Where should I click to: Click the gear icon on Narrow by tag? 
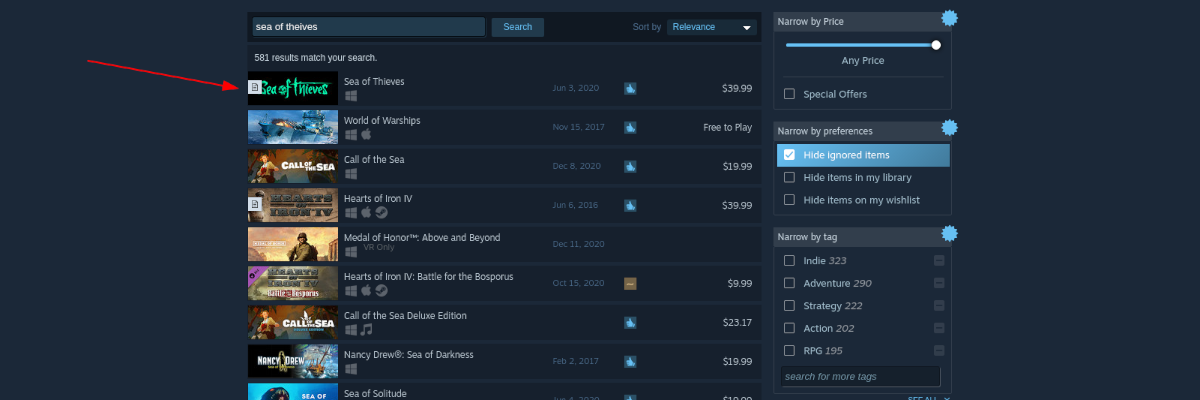[x=949, y=233]
